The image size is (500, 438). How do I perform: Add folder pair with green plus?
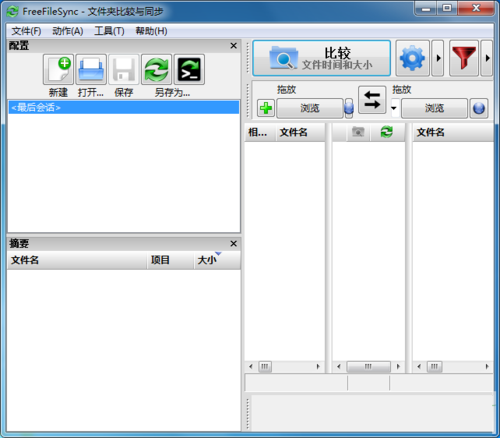[266, 108]
